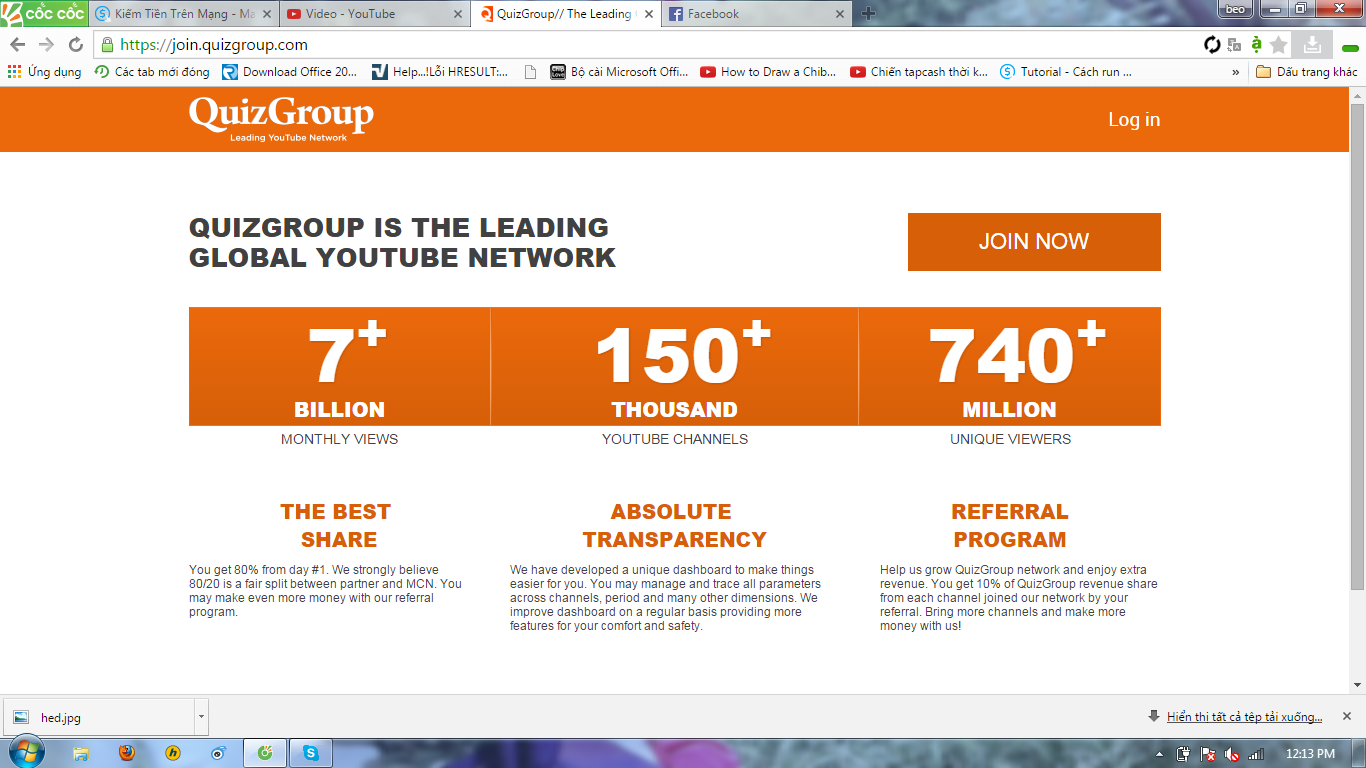
Task: Open the Ứng dụng apps shortcut
Action: [x=45, y=72]
